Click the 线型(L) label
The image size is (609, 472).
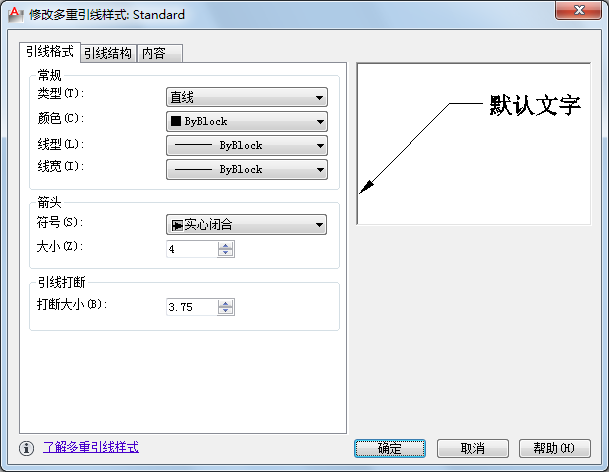tap(61, 144)
